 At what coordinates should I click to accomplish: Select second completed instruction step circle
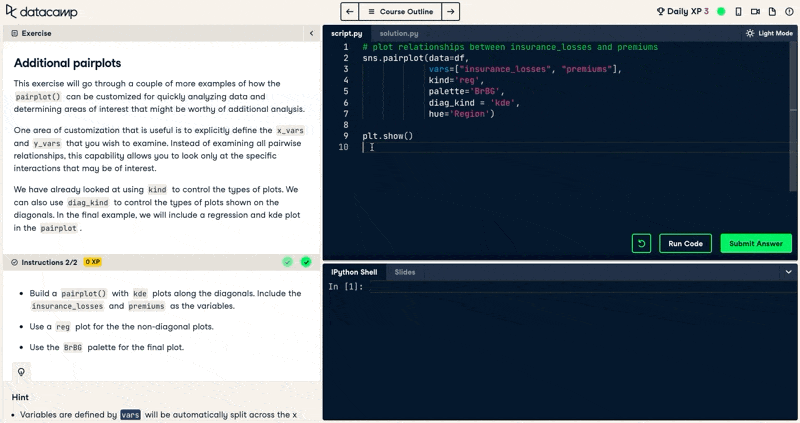(x=306, y=262)
